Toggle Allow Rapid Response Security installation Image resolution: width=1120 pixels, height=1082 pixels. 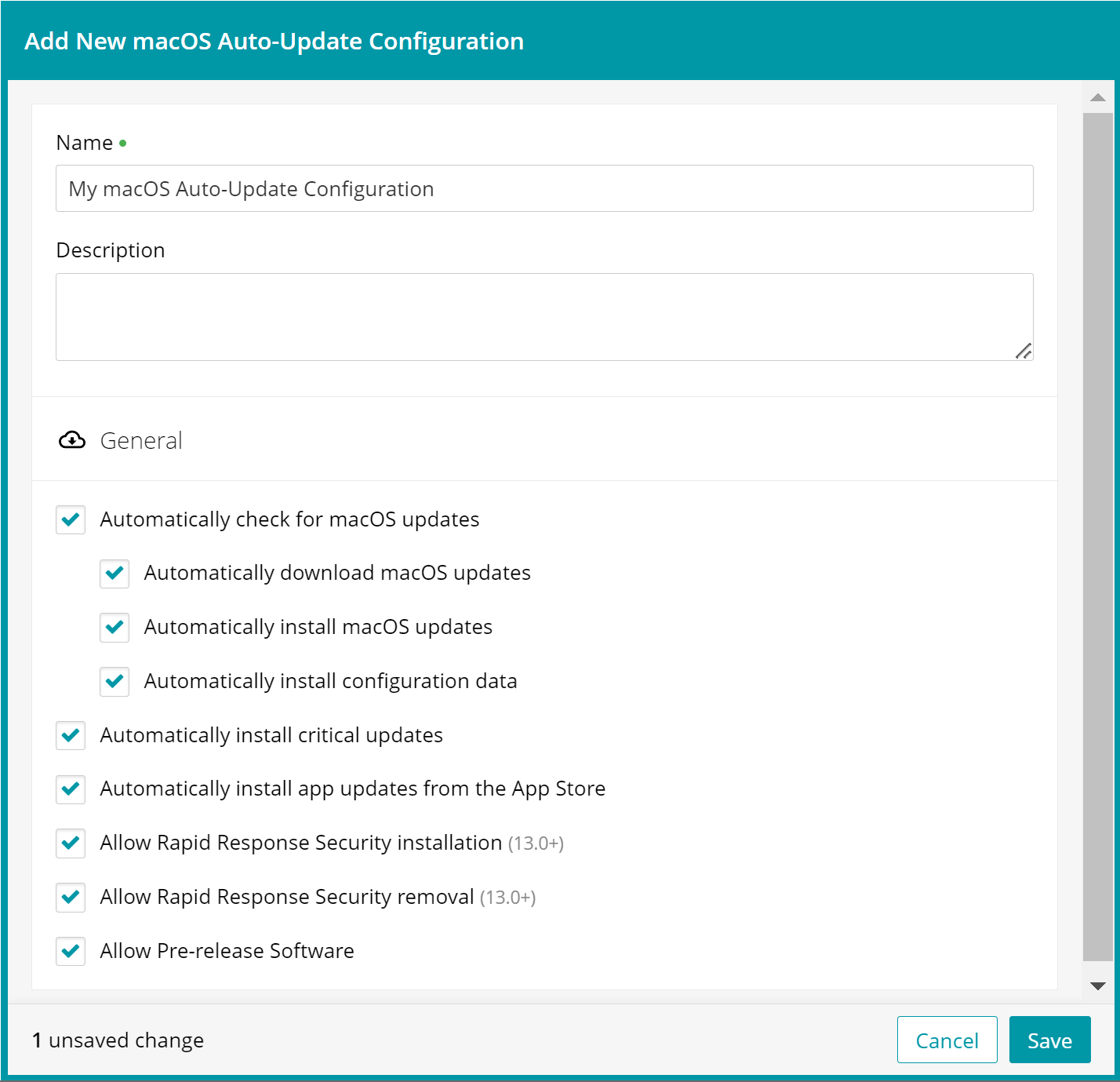pos(71,843)
